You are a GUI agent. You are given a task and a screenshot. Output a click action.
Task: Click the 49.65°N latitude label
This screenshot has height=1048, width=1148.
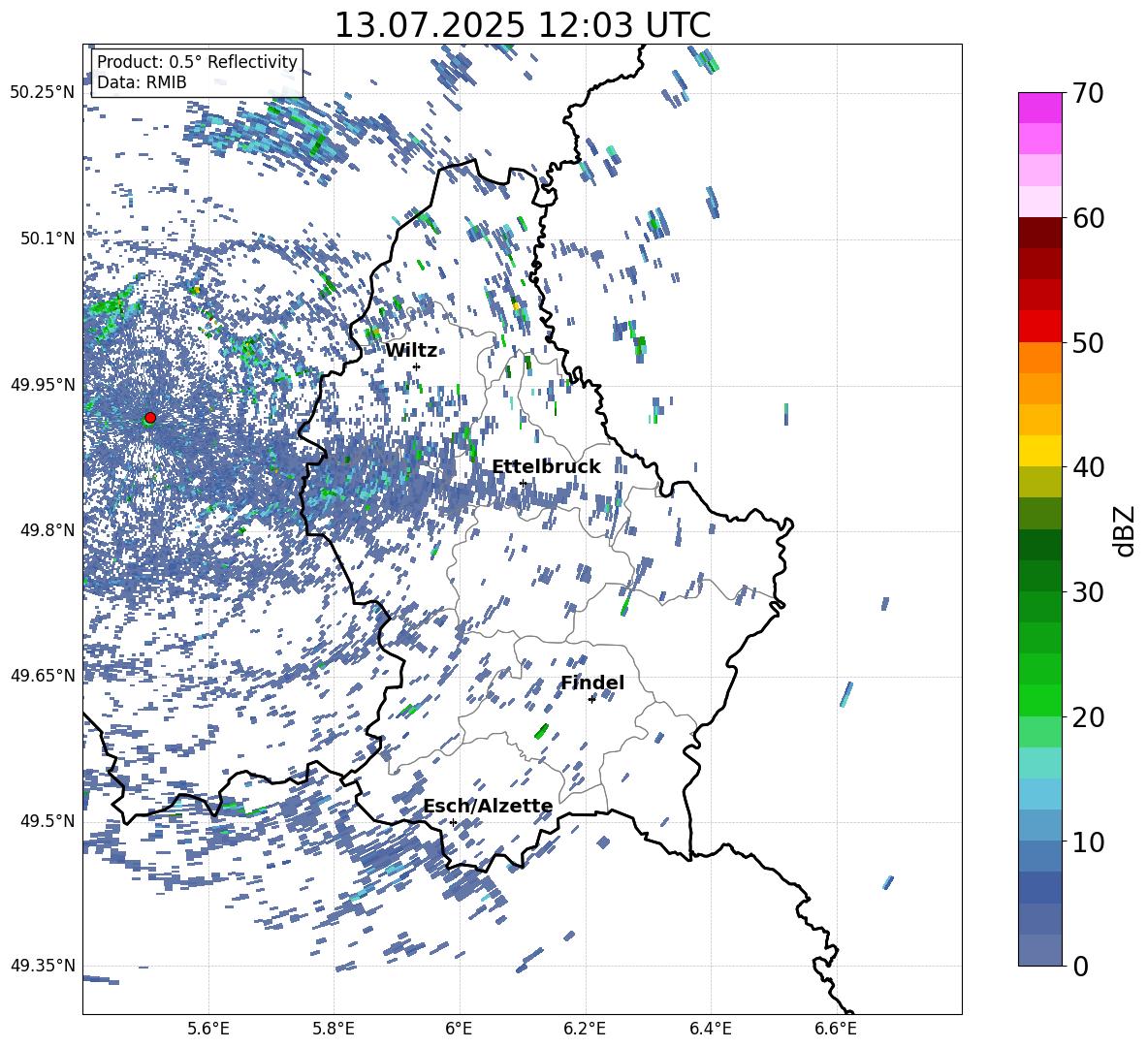click(x=43, y=675)
